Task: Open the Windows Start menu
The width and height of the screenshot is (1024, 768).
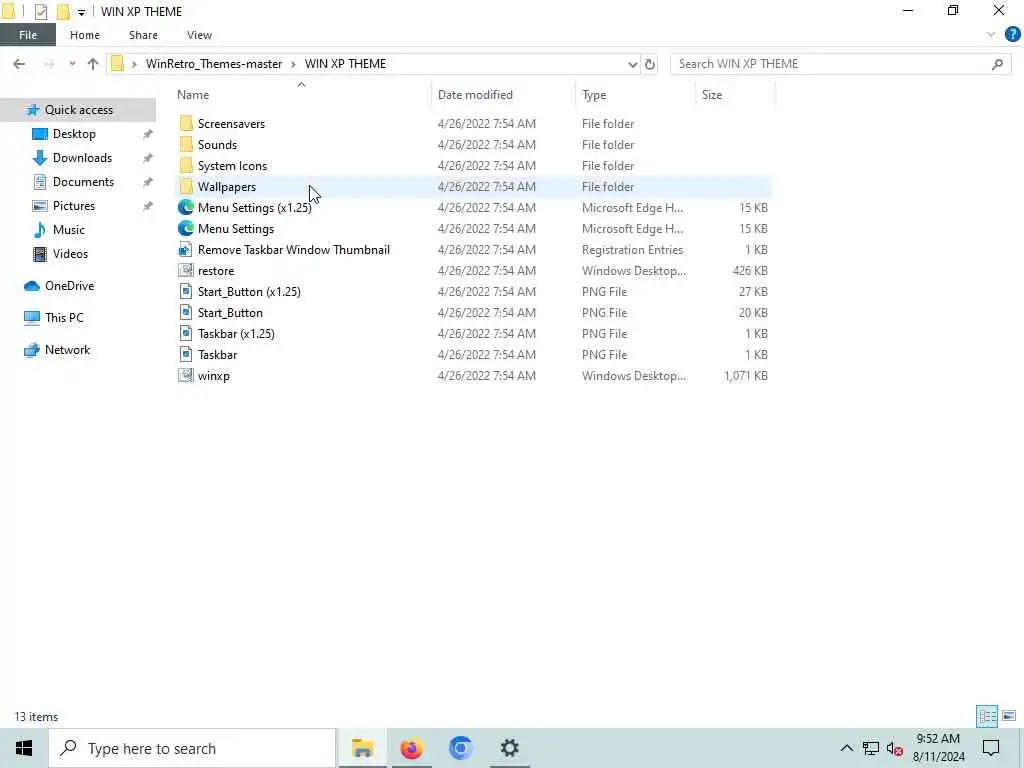Action: 24,748
